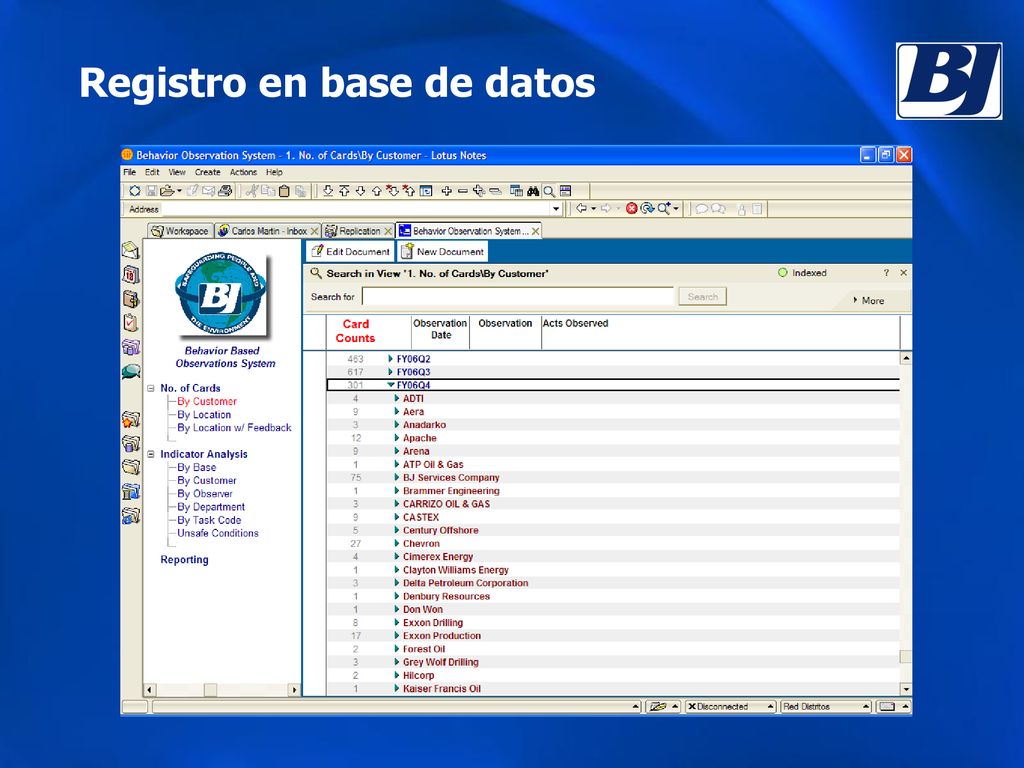The height and width of the screenshot is (768, 1024).
Task: Open the Mail bookmark icon in sidebar
Action: tap(131, 250)
